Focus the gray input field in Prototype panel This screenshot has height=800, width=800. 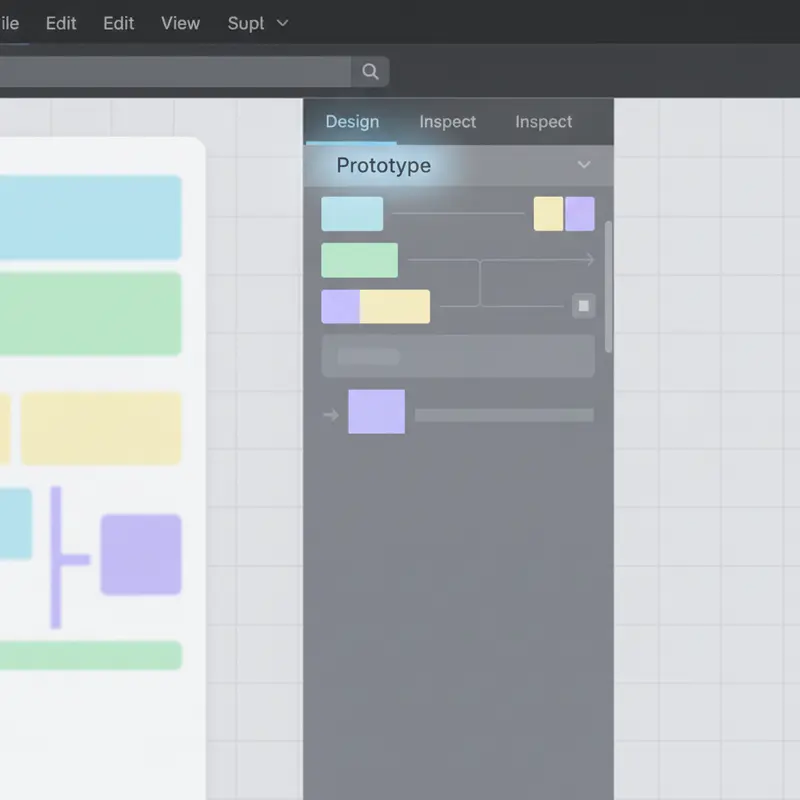point(458,356)
